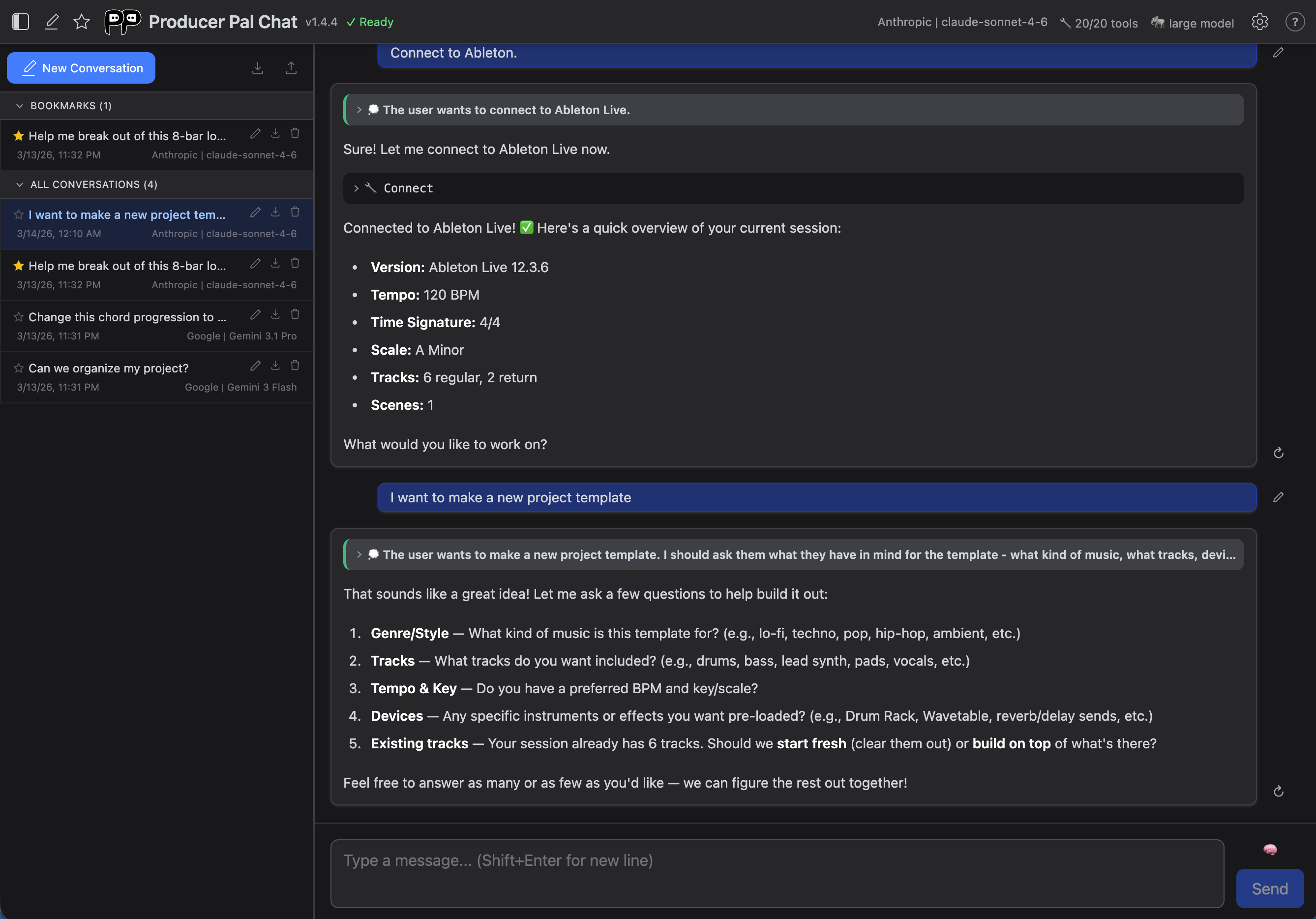
Task: Start a New Conversation
Action: (x=81, y=68)
